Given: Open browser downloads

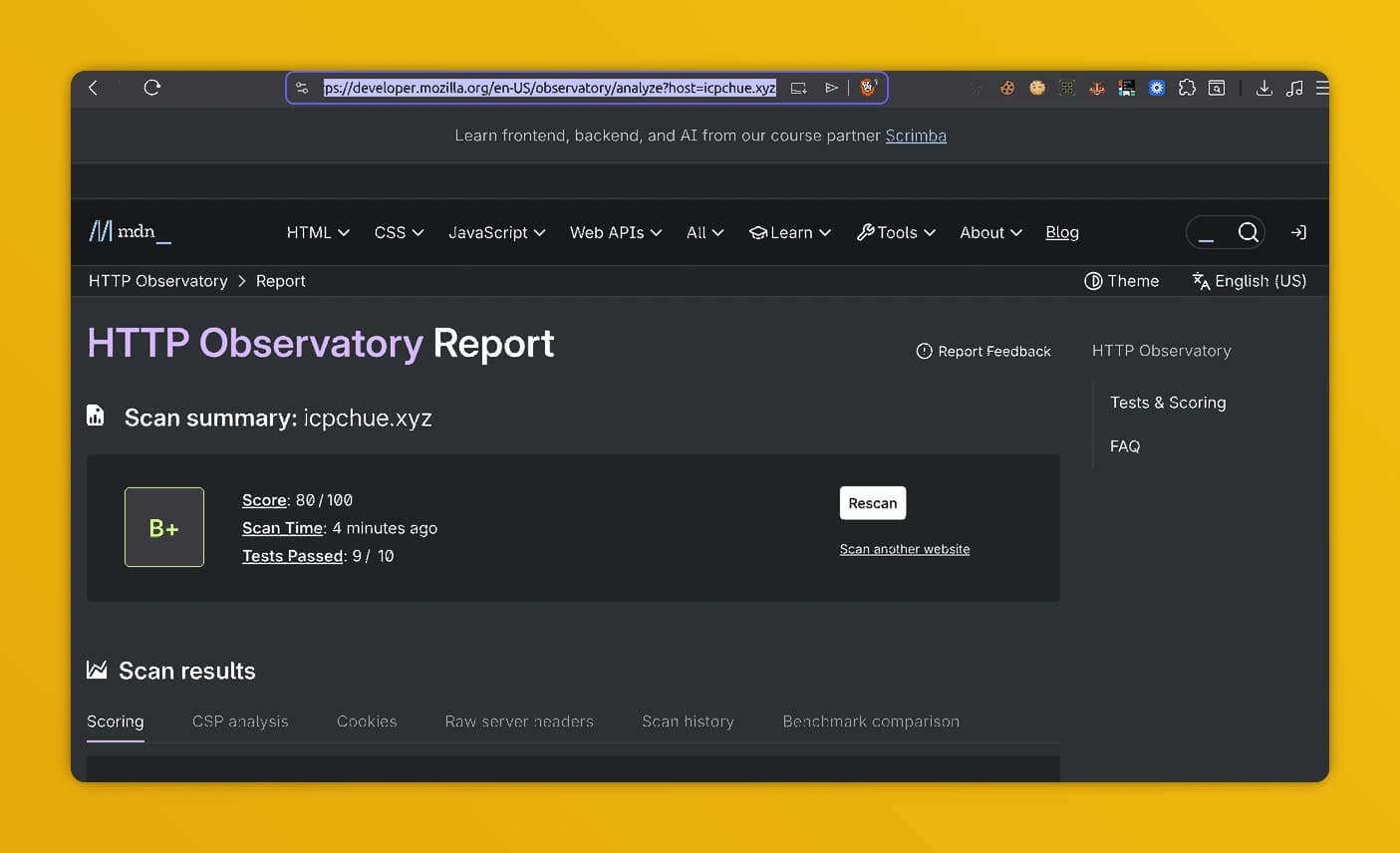Looking at the screenshot, I should (1264, 88).
